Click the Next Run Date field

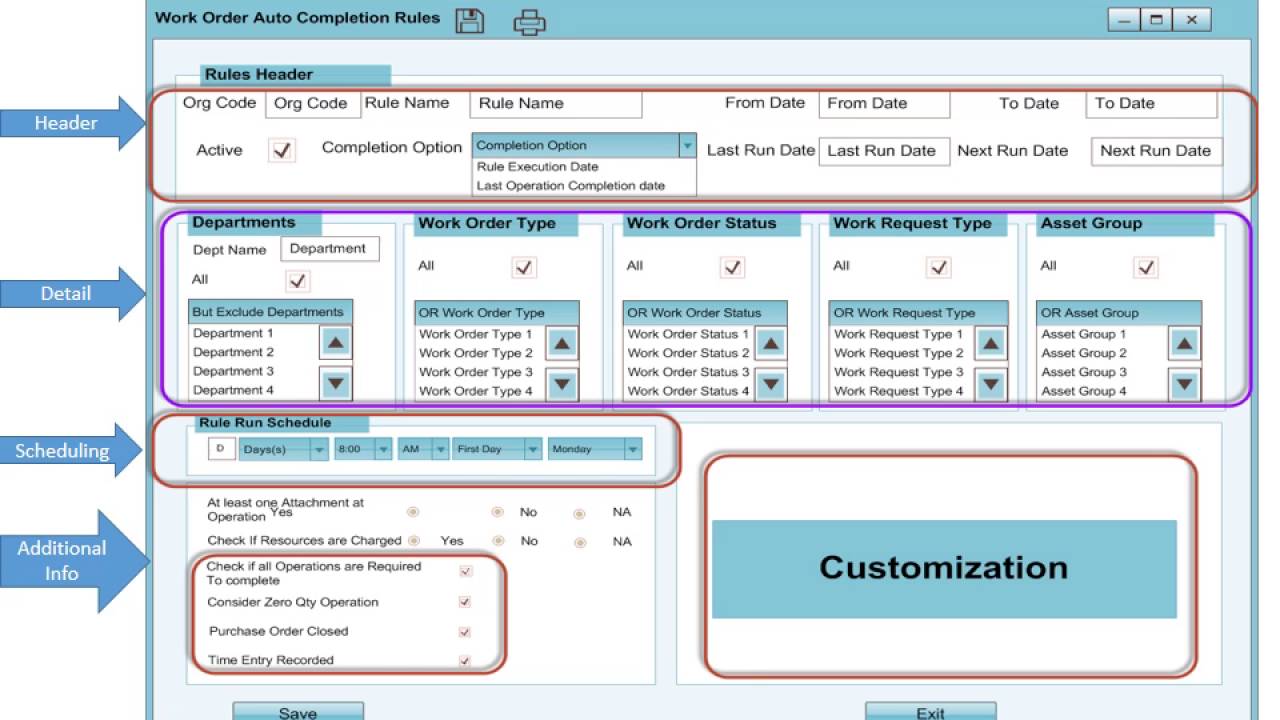click(x=1157, y=151)
